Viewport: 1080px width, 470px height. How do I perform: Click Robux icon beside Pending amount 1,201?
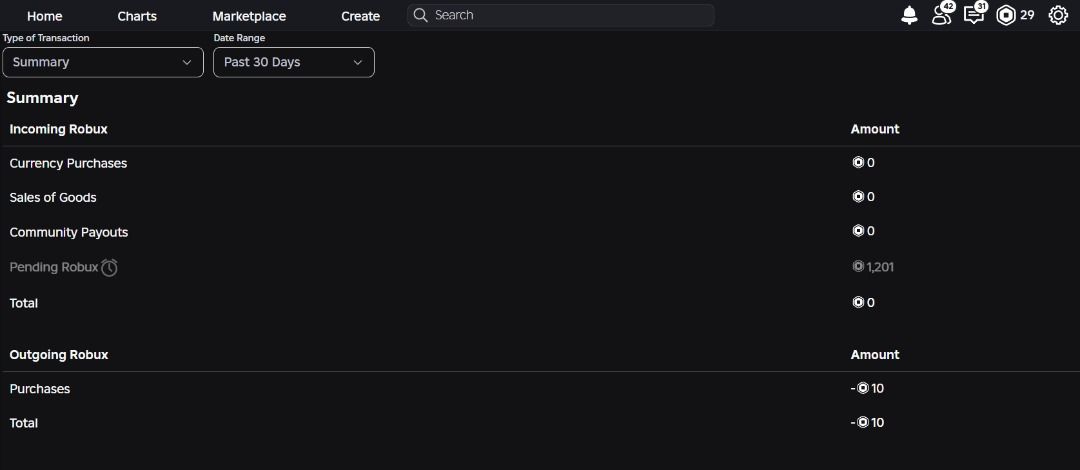click(858, 266)
